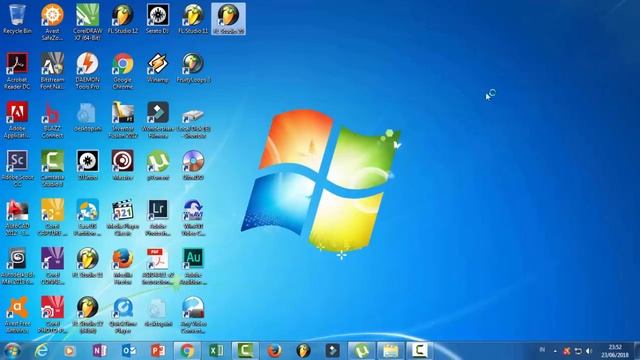Launch the Bitstream Font Navigator shortcut
Viewport: 640px width, 360px height.
[52, 71]
